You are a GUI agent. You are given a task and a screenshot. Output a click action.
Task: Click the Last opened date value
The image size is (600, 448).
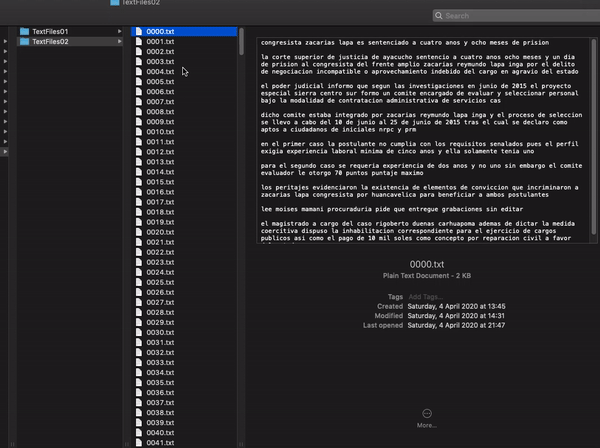(x=456, y=325)
